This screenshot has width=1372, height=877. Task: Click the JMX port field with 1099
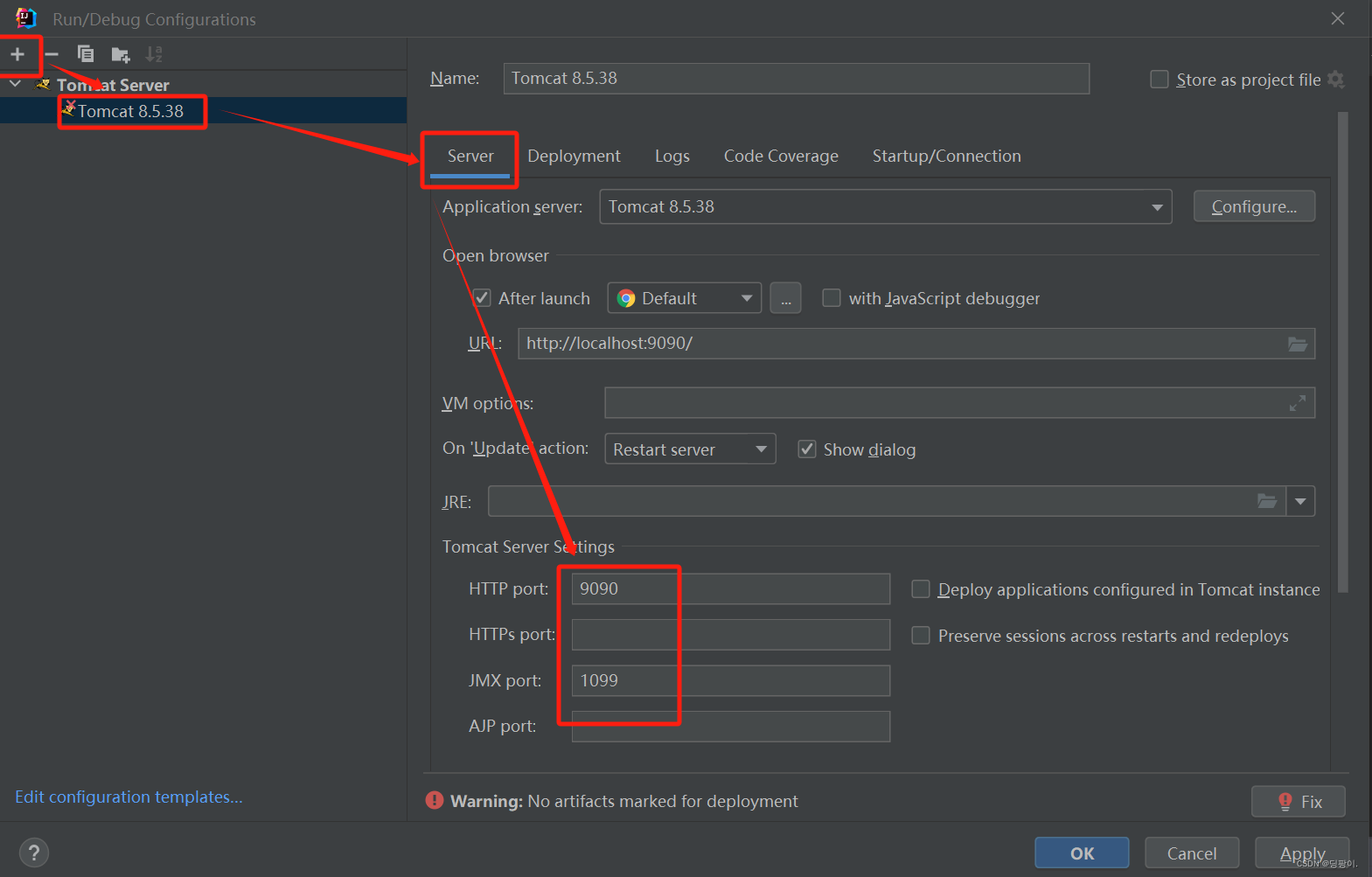[731, 680]
